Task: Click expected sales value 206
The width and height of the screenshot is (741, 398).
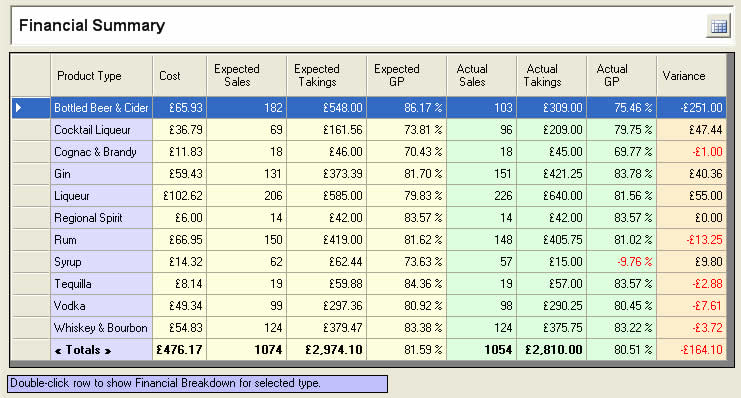Action: click(x=246, y=196)
